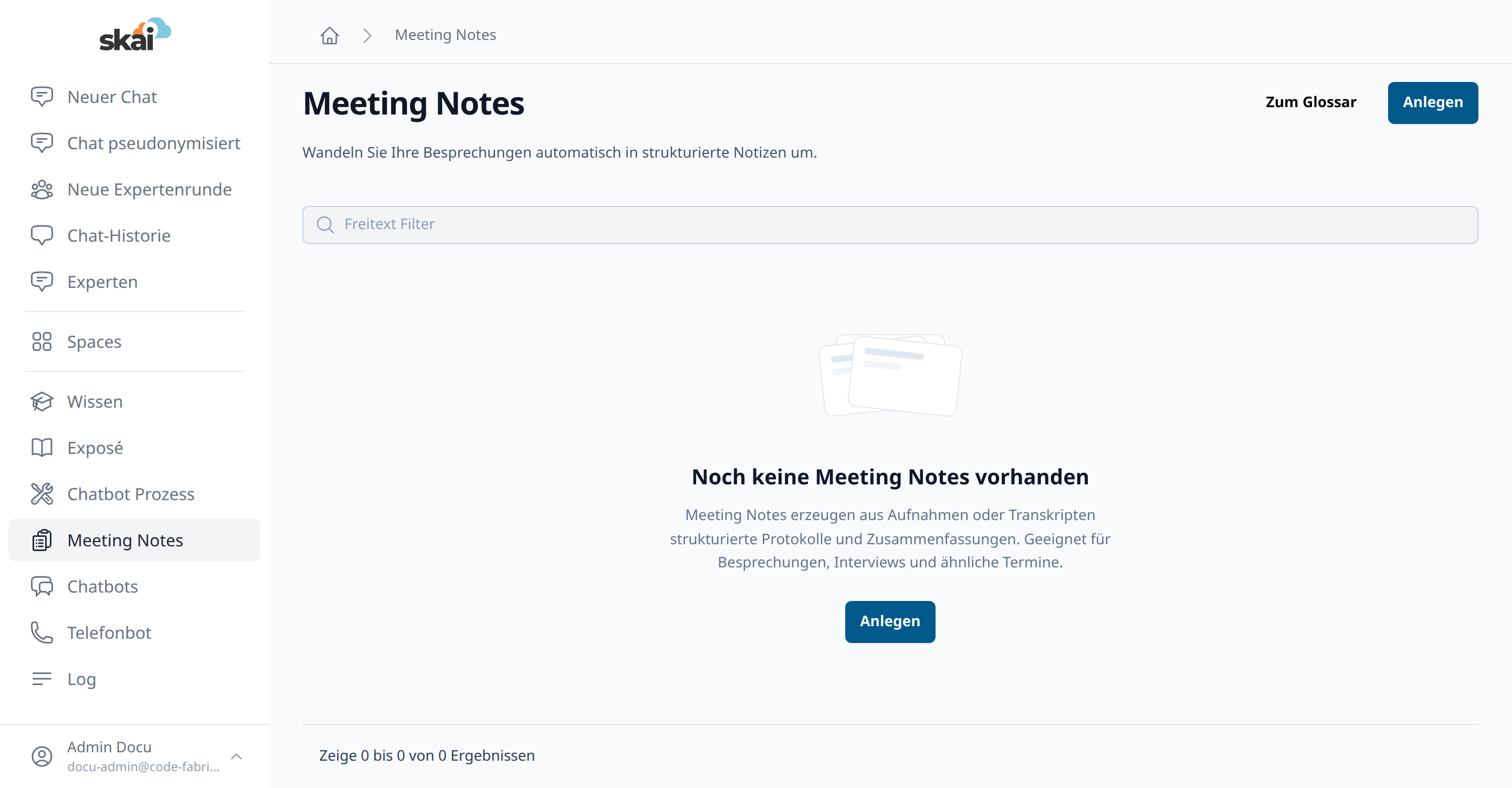
Task: Click the "Noch keine Meeting Notes vorhanden" heading
Action: (890, 477)
